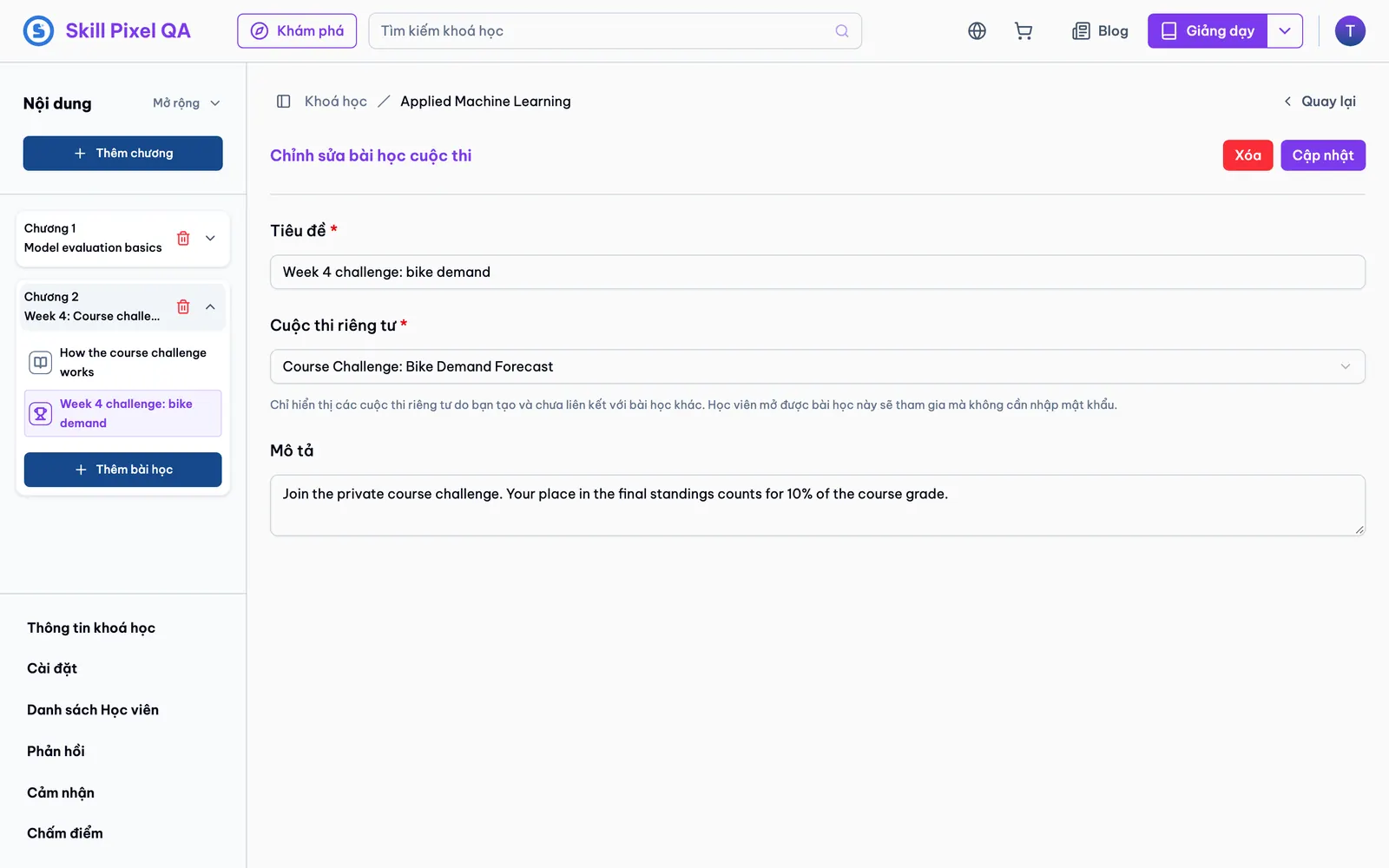Expand the Mở rộng content toggle
Image resolution: width=1389 pixels, height=868 pixels.
[187, 103]
